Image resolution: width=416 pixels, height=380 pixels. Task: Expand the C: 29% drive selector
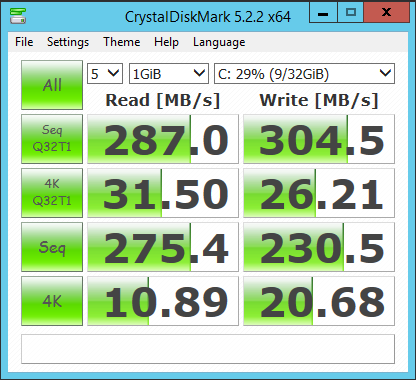(304, 73)
